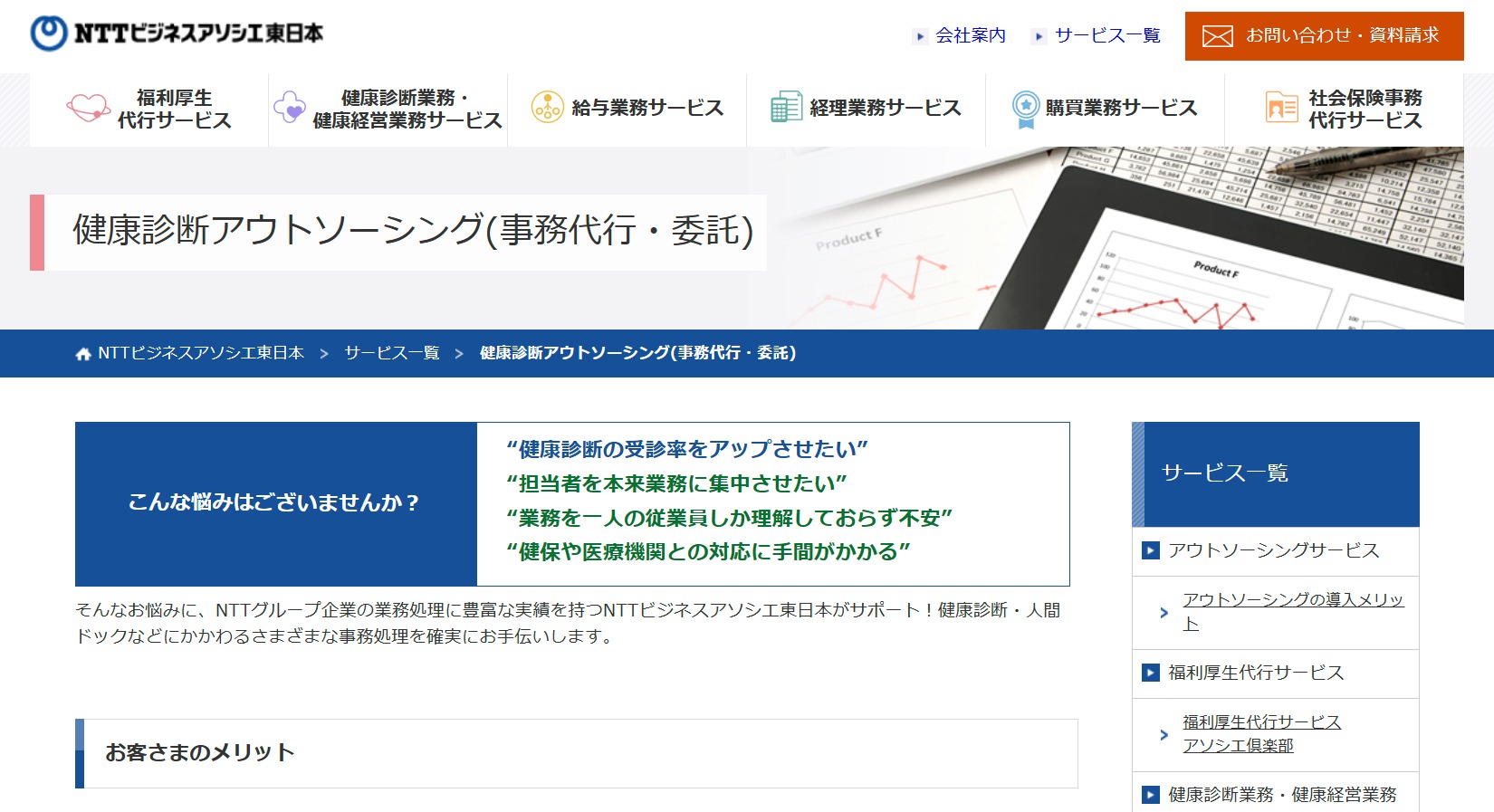
Task: Click the サービス一覧 sidebar heading
Action: click(1275, 473)
